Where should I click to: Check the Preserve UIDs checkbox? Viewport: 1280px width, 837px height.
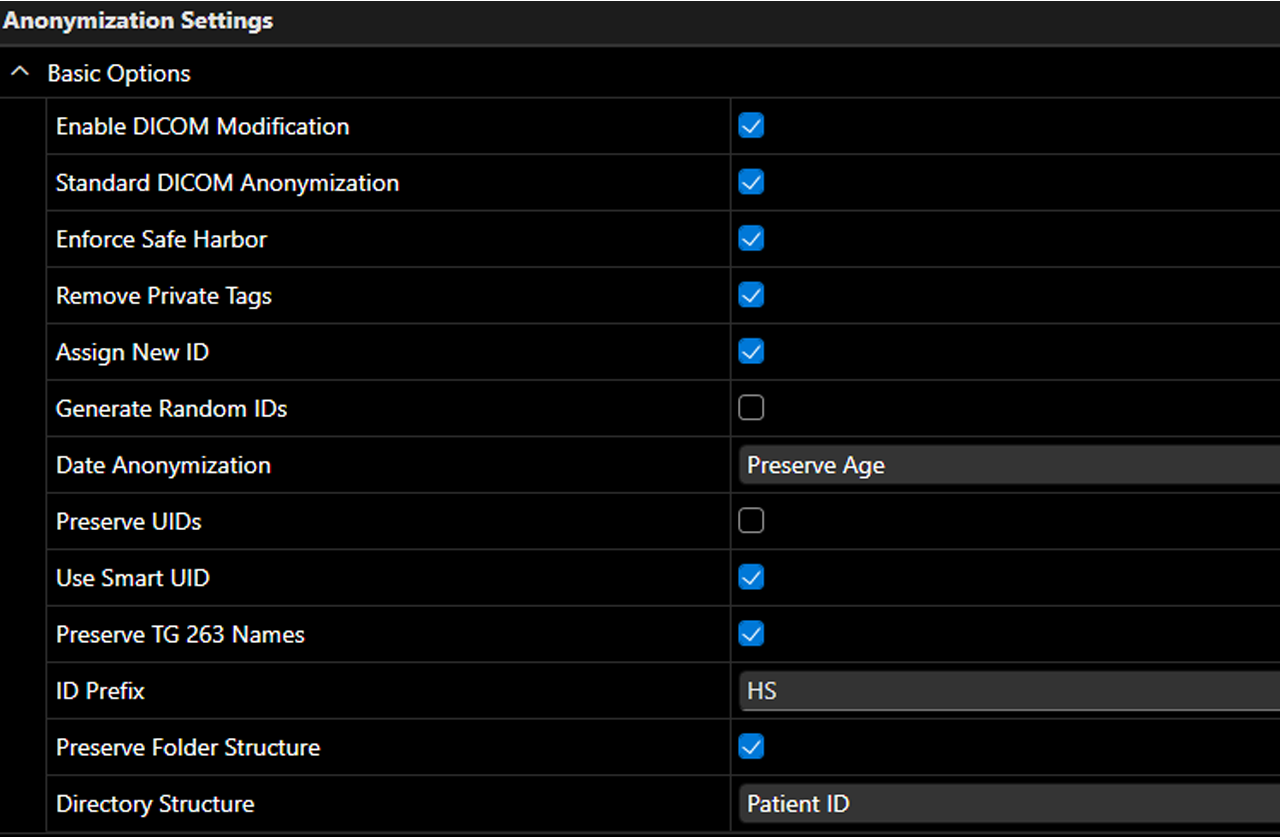751,521
